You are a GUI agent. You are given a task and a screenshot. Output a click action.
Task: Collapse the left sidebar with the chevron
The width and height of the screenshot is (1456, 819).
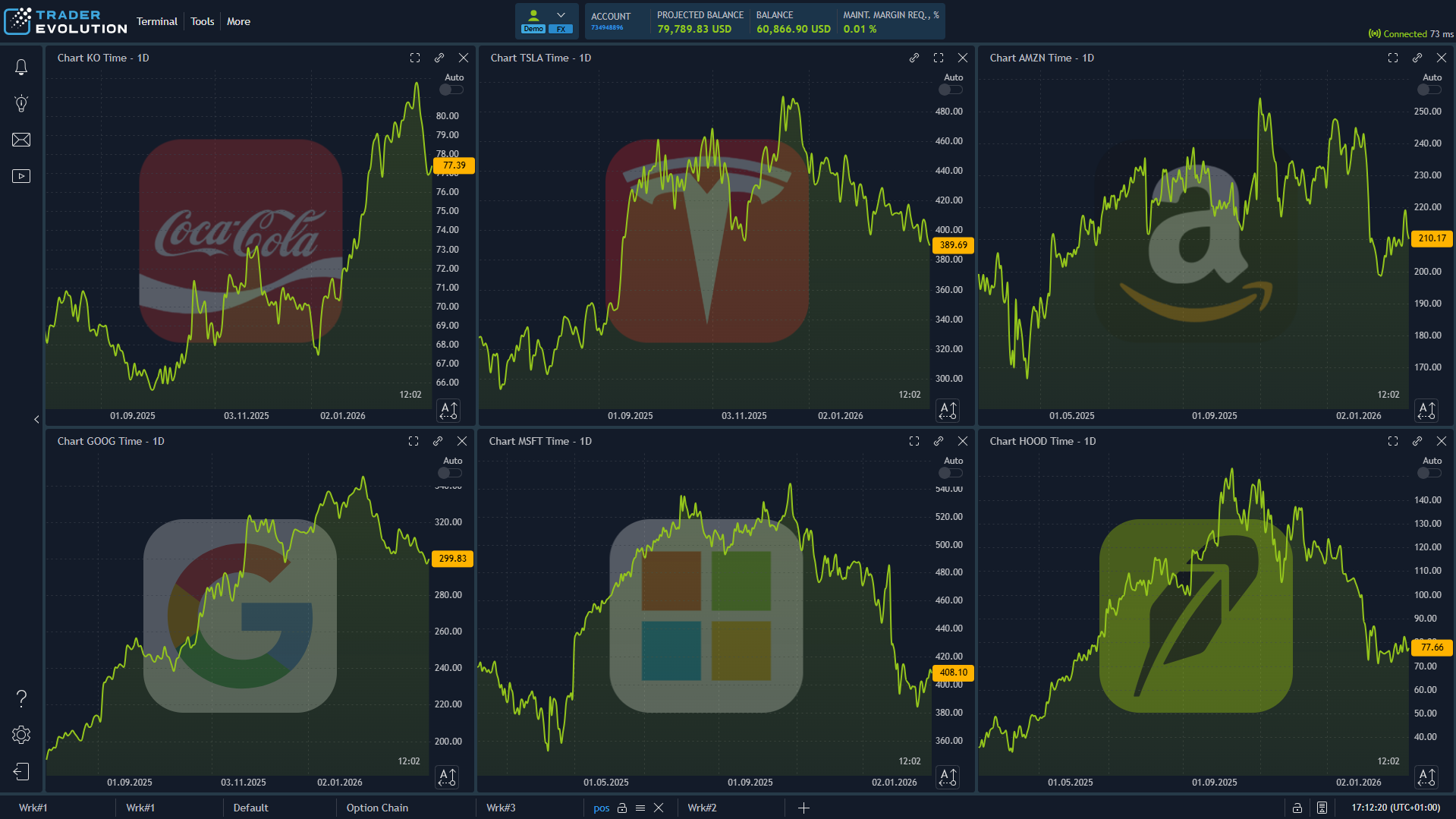pyautogui.click(x=36, y=419)
